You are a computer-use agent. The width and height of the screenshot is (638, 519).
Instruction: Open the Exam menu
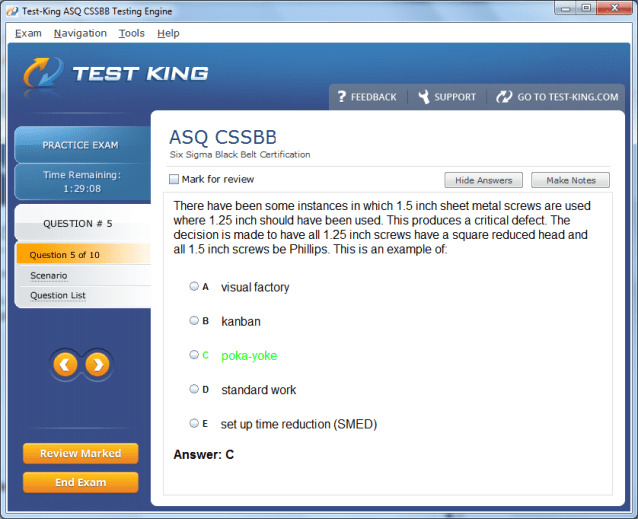(28, 33)
